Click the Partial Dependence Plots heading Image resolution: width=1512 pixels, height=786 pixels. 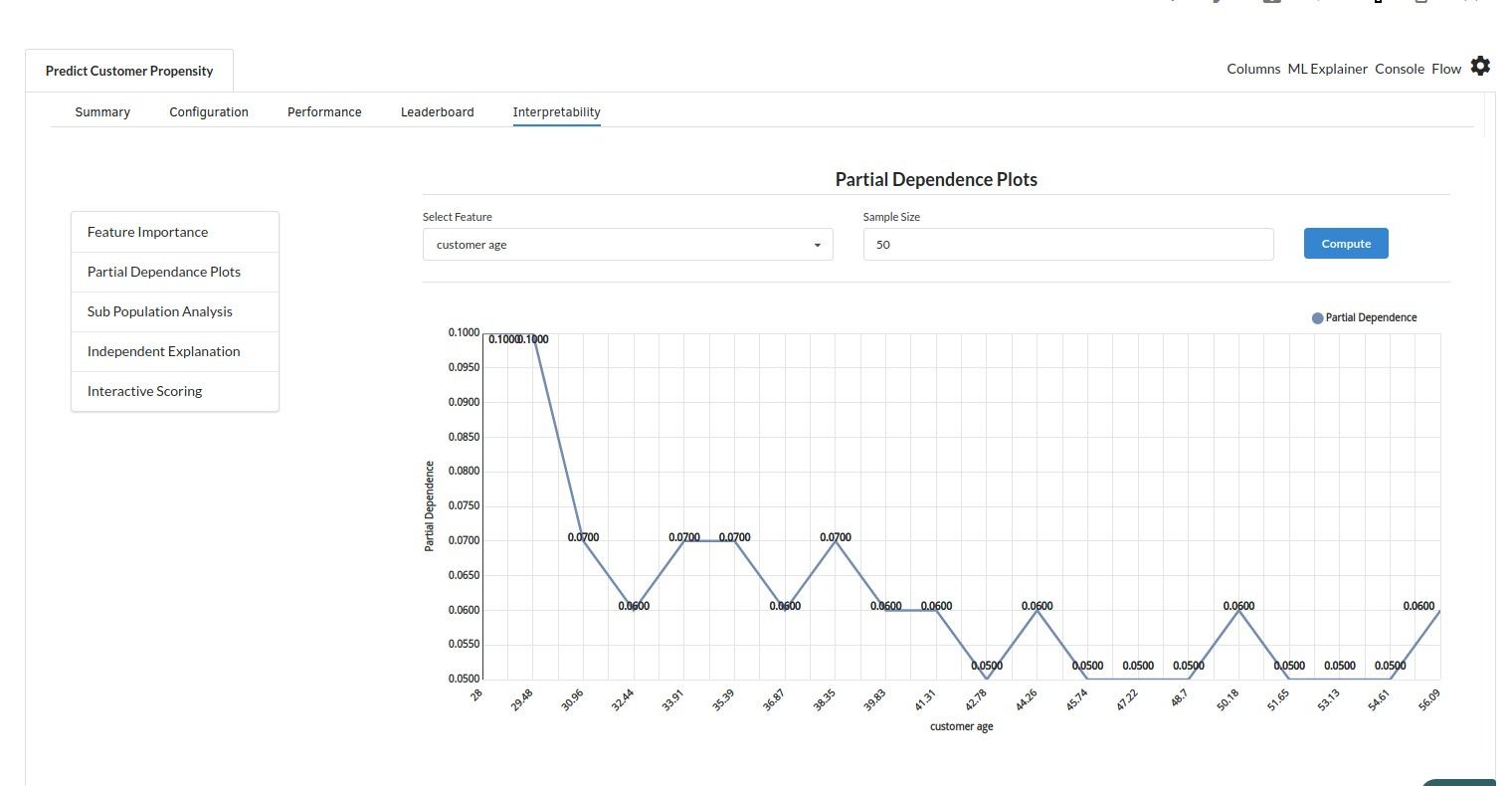point(936,180)
